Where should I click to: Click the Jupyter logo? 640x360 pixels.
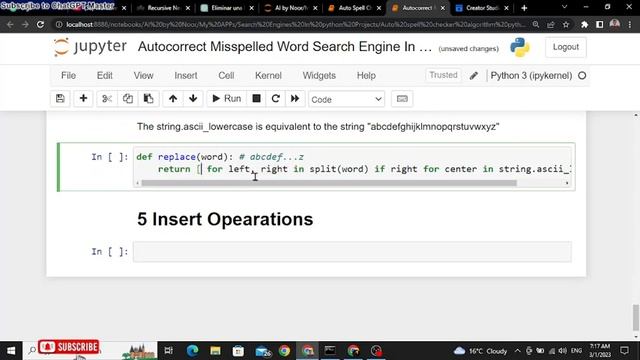pos(90,47)
